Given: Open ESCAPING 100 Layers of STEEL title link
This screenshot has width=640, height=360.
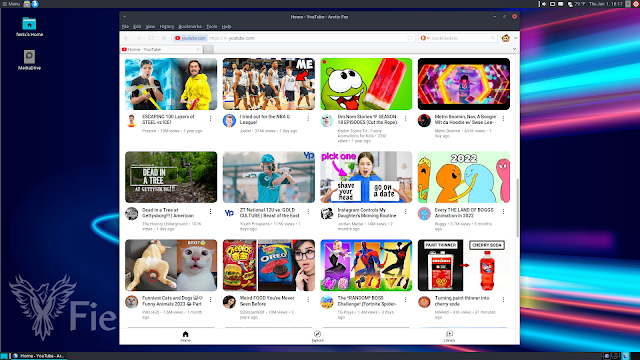Looking at the screenshot, I should click(168, 119).
